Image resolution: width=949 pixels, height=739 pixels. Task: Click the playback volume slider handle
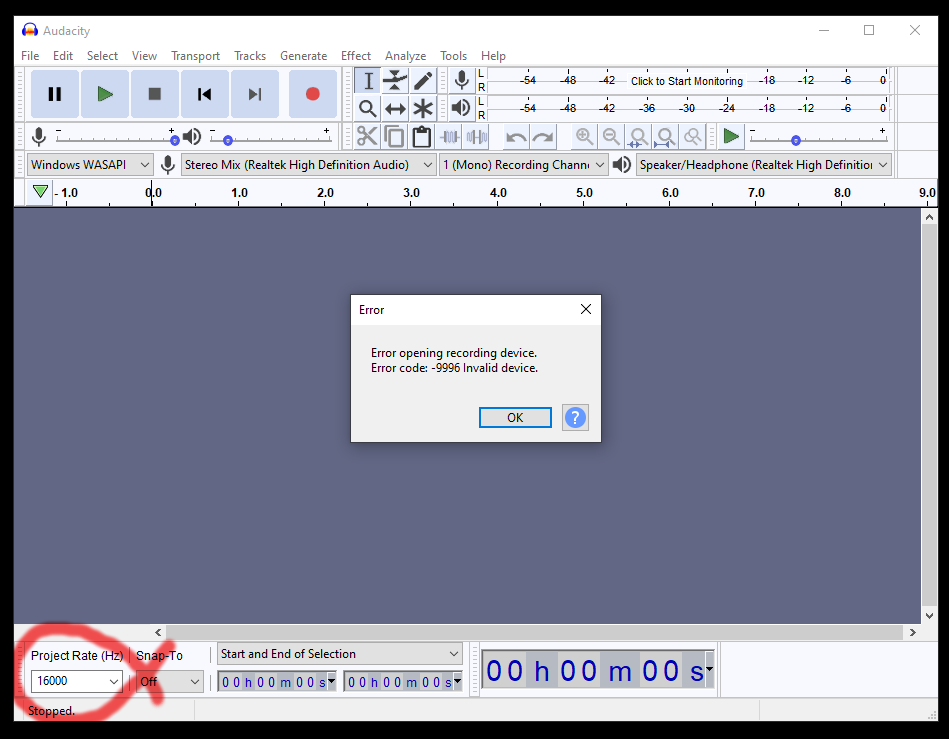coord(228,140)
